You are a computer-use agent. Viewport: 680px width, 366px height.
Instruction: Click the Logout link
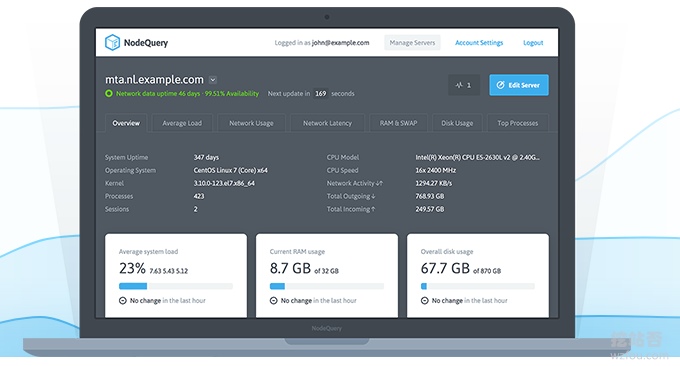click(533, 42)
